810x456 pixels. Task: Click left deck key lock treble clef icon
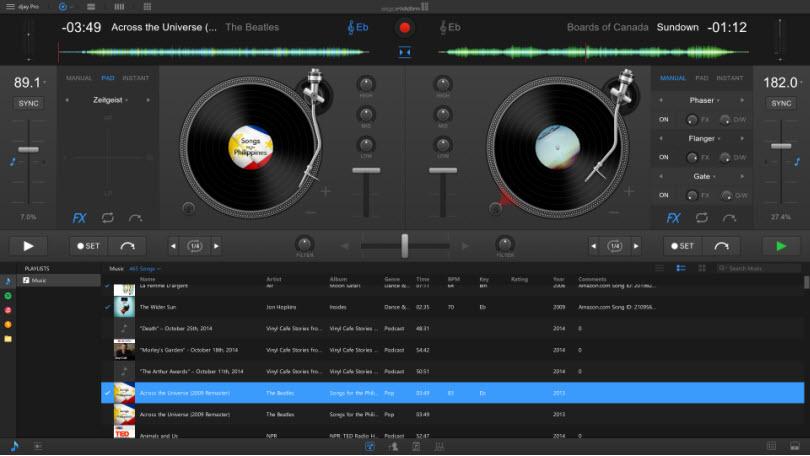(351, 27)
